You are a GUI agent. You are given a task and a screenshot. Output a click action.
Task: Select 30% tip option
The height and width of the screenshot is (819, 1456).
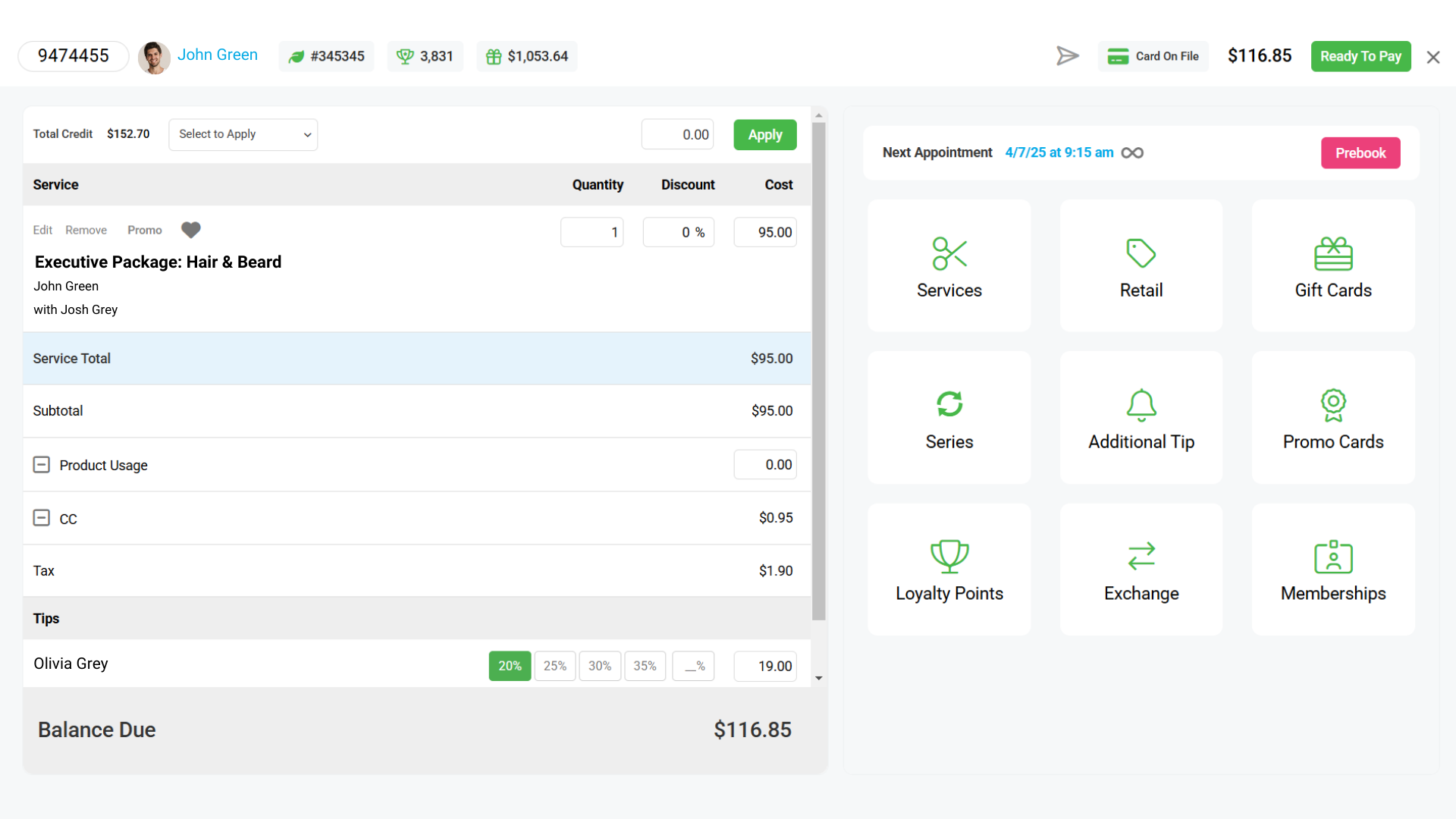coord(599,666)
